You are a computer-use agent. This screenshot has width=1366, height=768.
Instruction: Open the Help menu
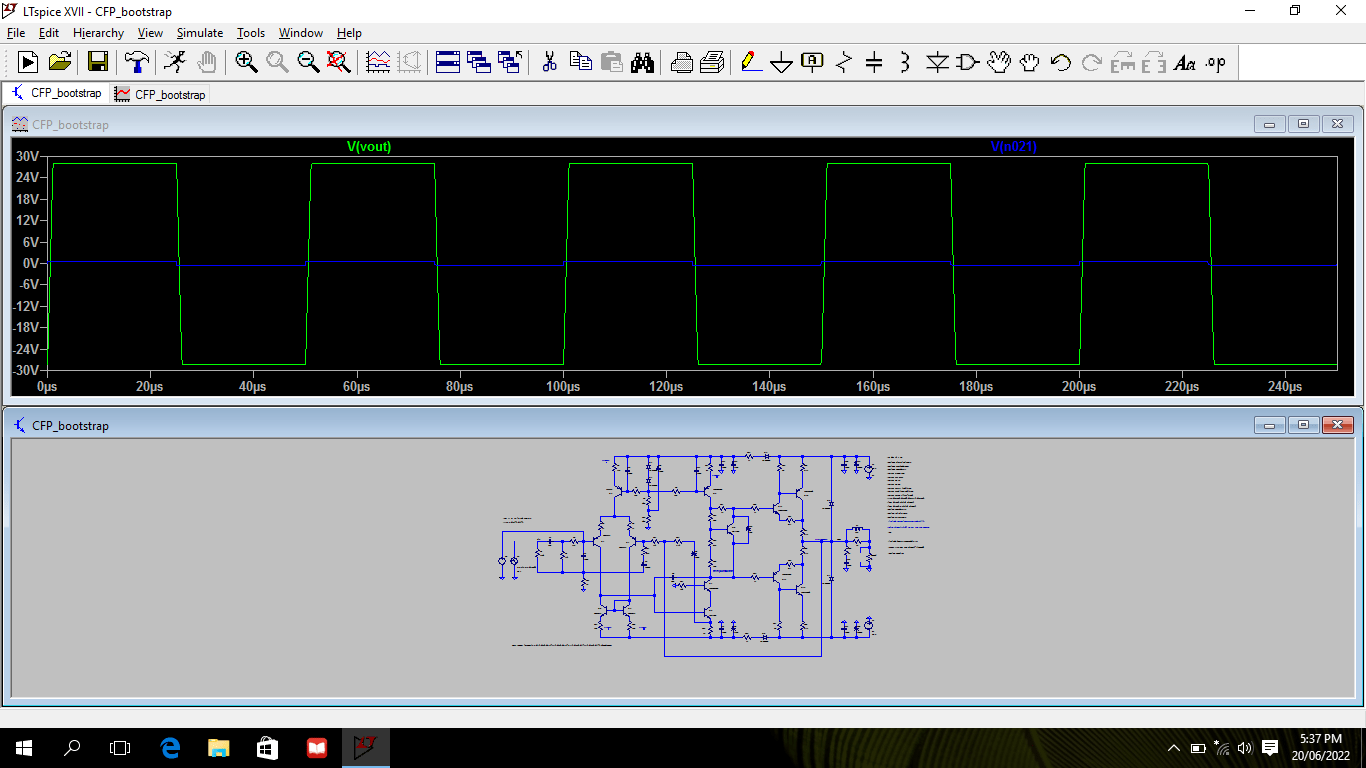[349, 33]
